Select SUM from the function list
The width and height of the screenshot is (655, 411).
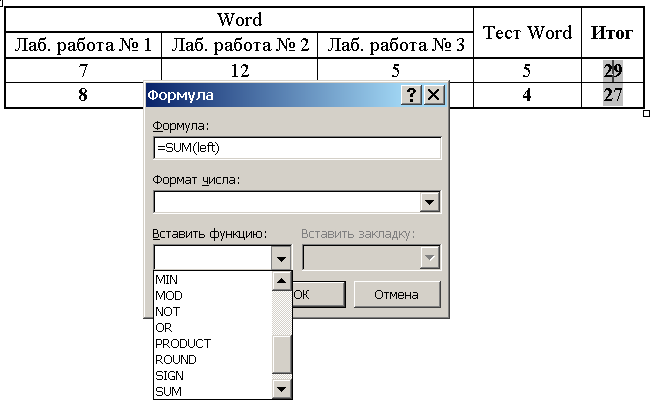pos(213,391)
